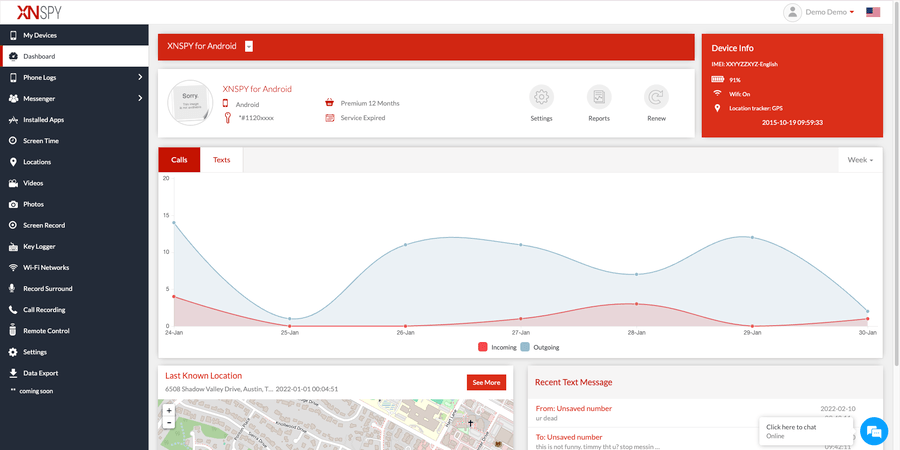900x450 pixels.
Task: Open the Week period dropdown
Action: point(860,160)
